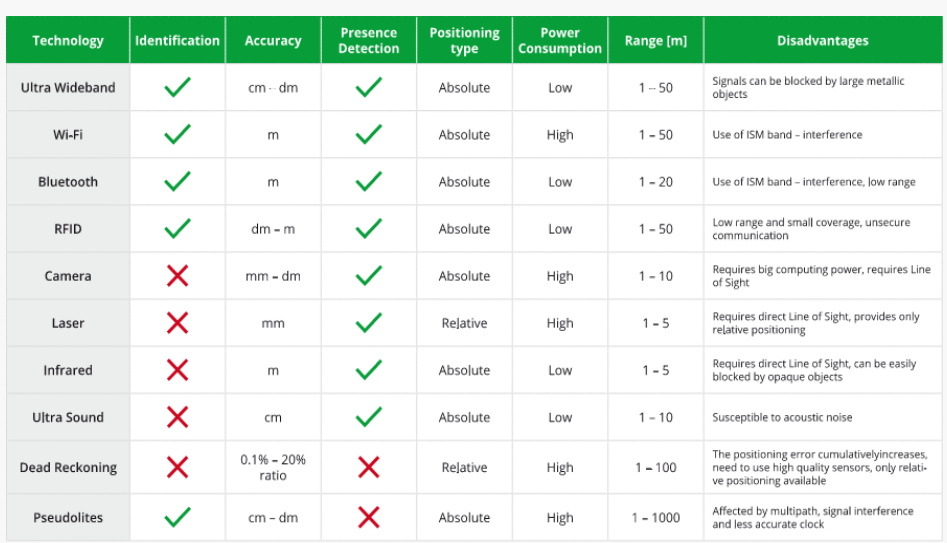Click the Ultra Sound Presence Detection checkmark
This screenshot has width=947, height=543.
pos(368,417)
